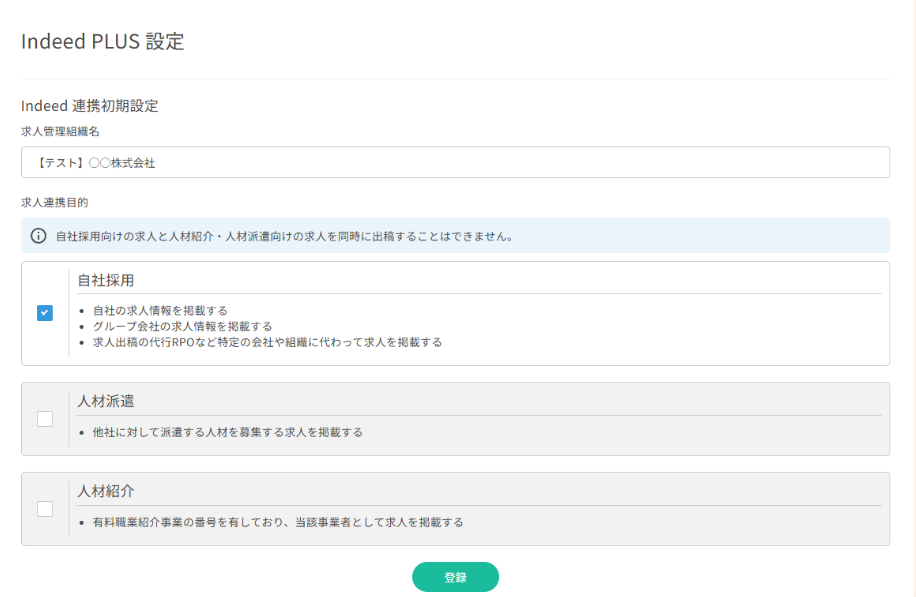This screenshot has width=916, height=597.
Task: Click the info icon in the blue notice
Action: [x=38, y=236]
